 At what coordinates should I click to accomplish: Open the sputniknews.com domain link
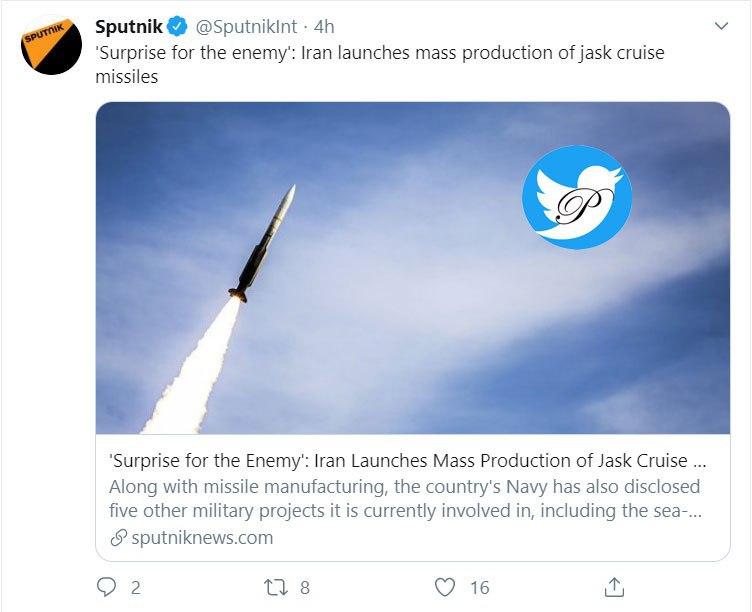pyautogui.click(x=202, y=538)
